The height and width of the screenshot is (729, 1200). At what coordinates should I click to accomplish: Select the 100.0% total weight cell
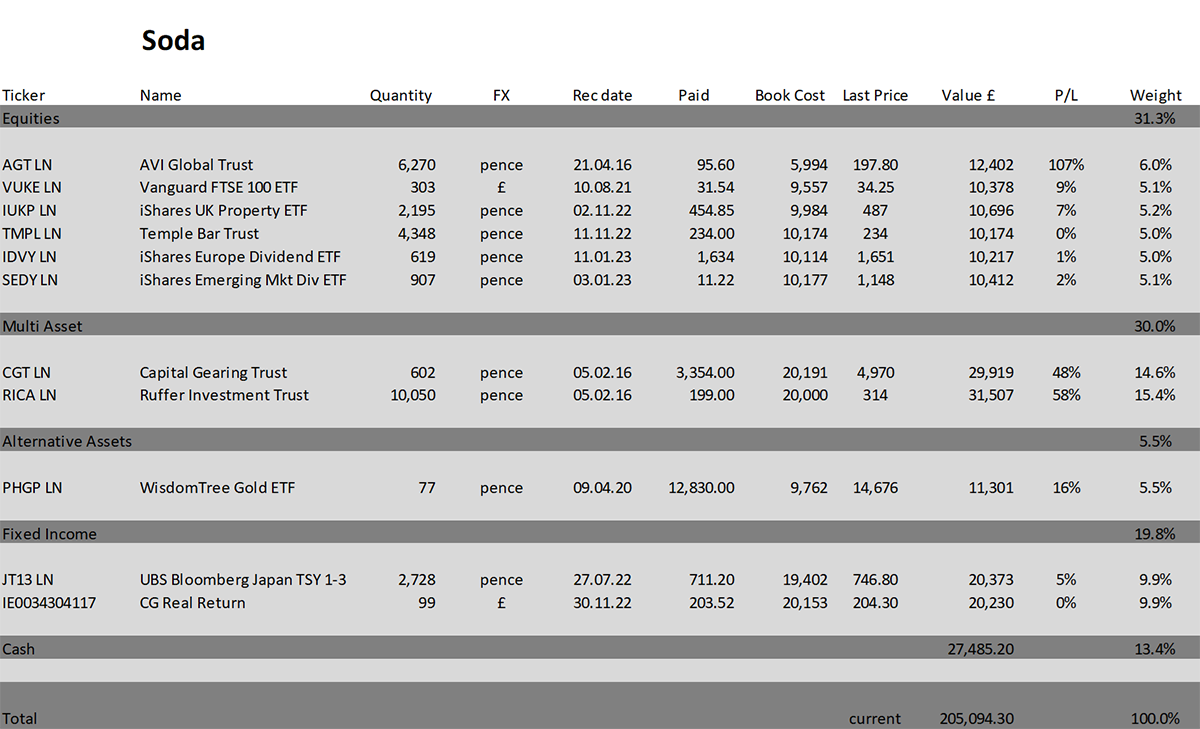pos(1154,718)
